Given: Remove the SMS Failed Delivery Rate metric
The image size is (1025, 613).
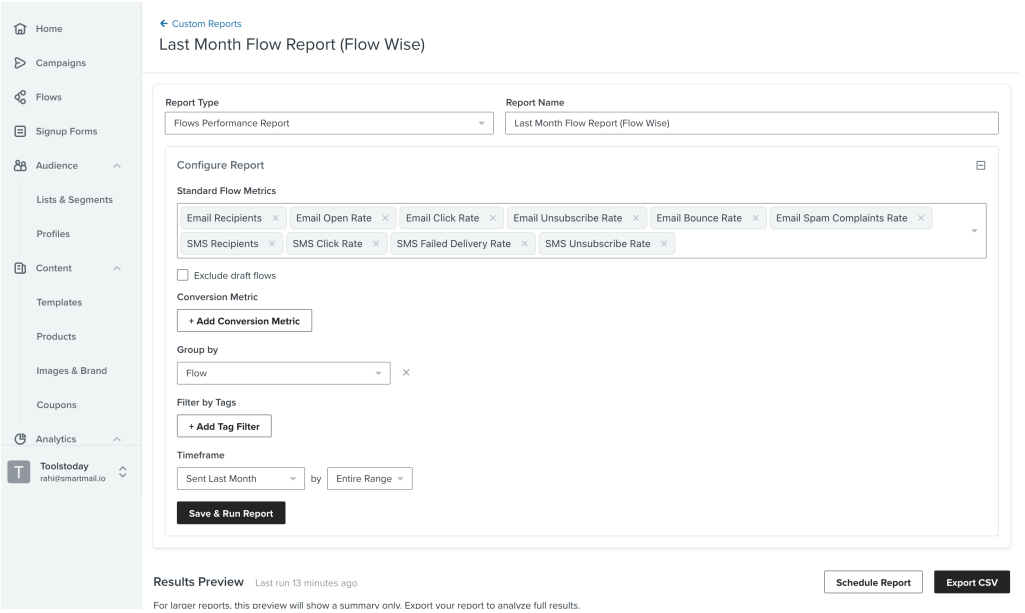Looking at the screenshot, I should pyautogui.click(x=524, y=244).
